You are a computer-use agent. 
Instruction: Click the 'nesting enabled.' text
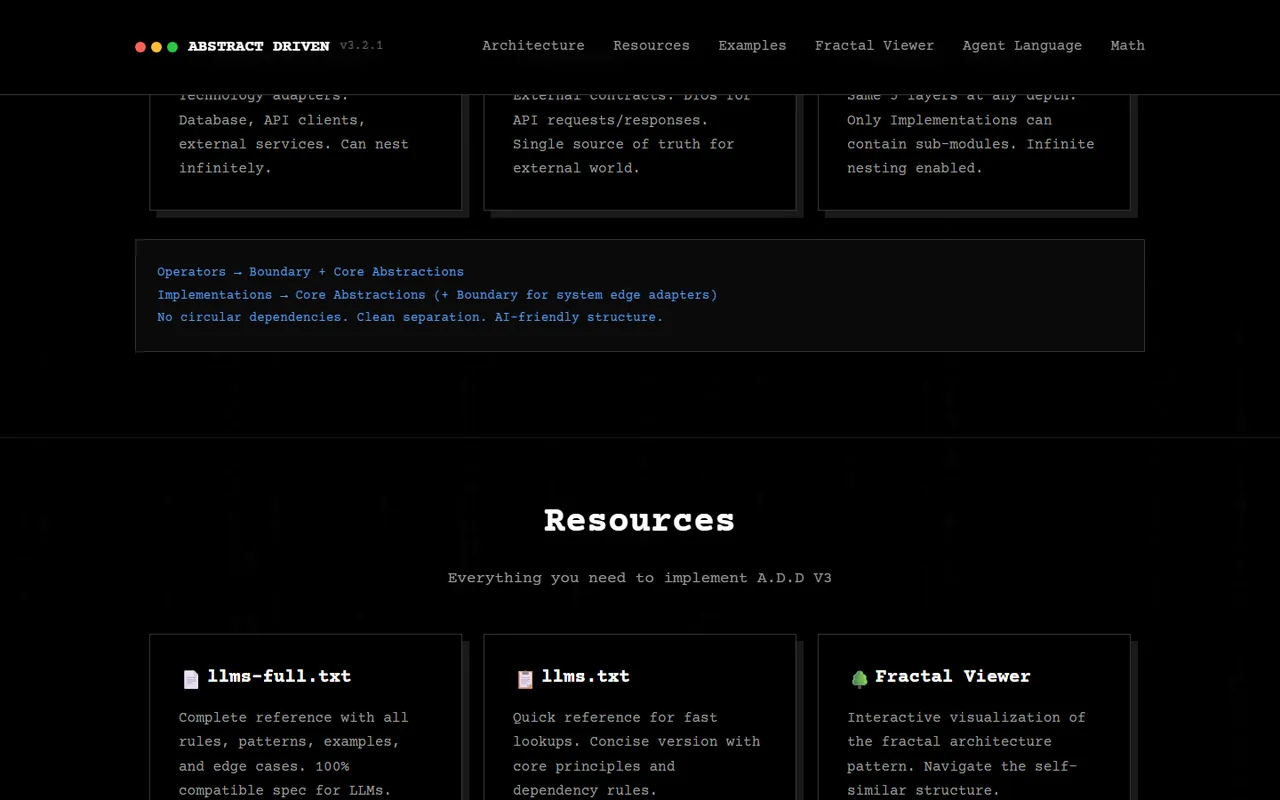pyautogui.click(x=915, y=168)
